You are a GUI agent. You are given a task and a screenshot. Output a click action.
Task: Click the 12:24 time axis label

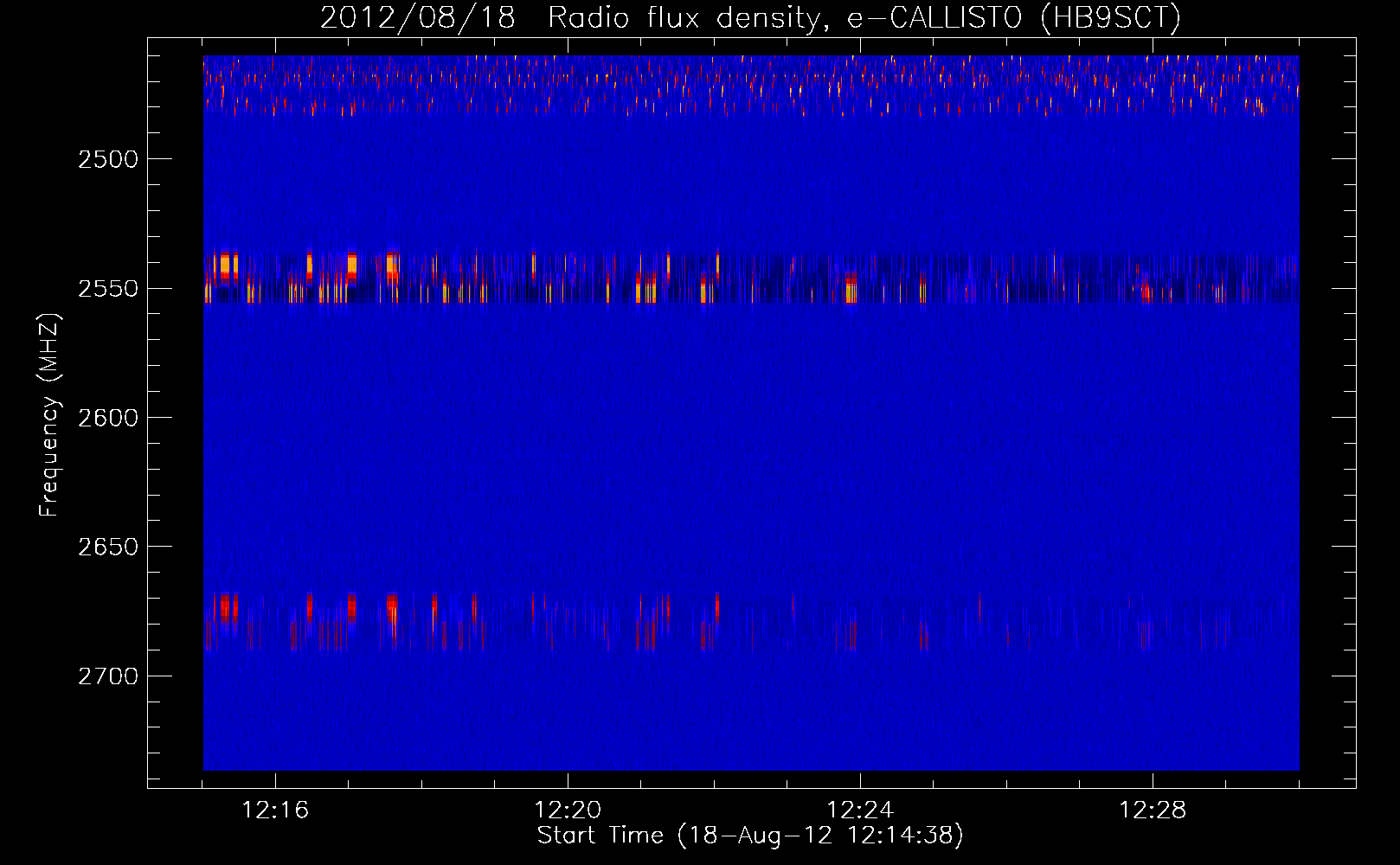[x=860, y=811]
